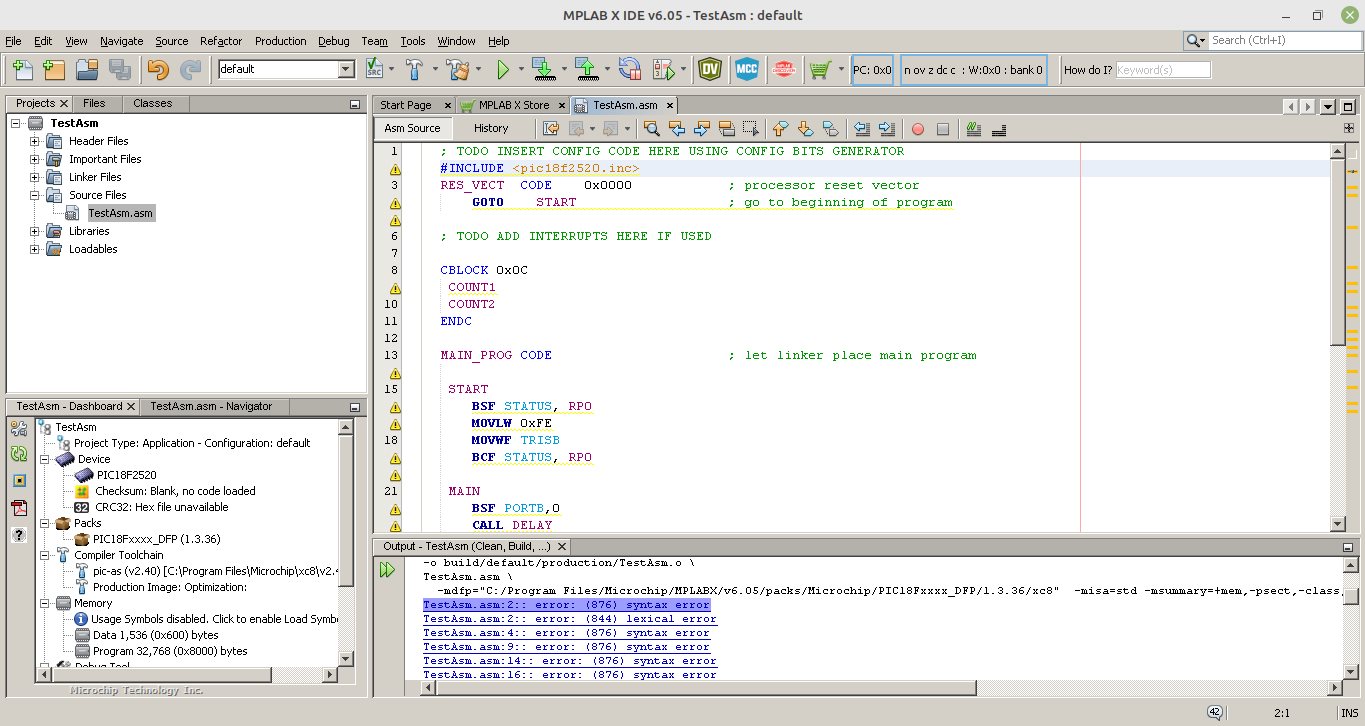This screenshot has height=726, width=1365.
Task: Collapse the Compiler Toolchain node in Dashboard
Action: coord(43,555)
